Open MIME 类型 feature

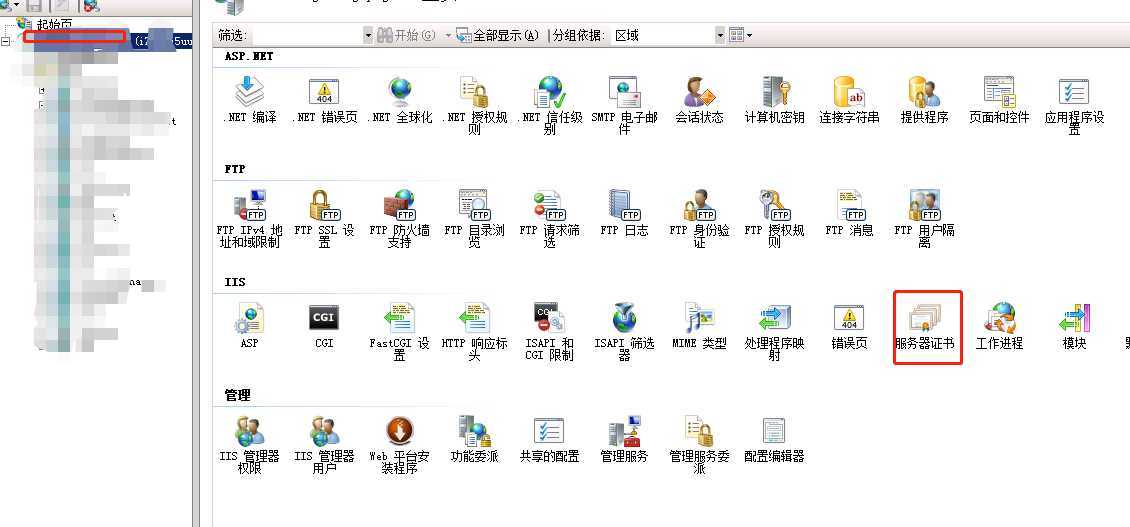click(699, 327)
